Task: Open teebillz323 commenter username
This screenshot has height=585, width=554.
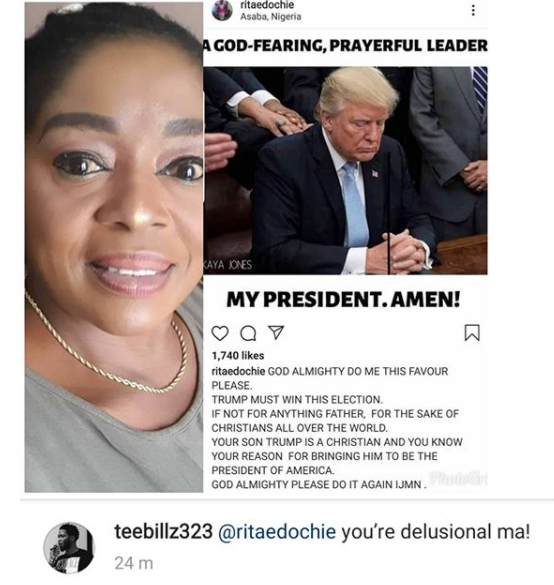Action: pos(163,531)
